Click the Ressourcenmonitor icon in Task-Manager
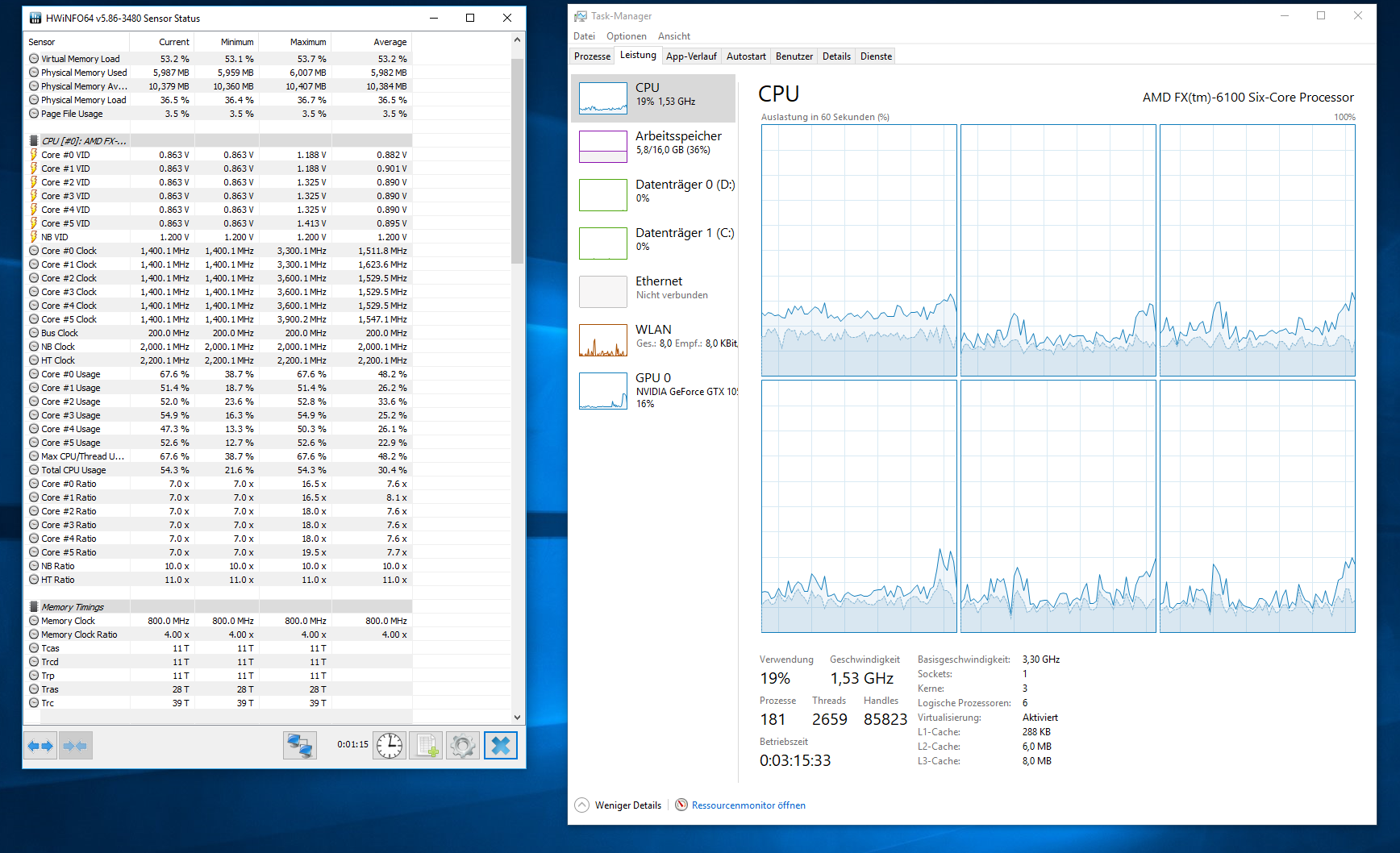This screenshot has width=1400, height=853. tap(681, 805)
